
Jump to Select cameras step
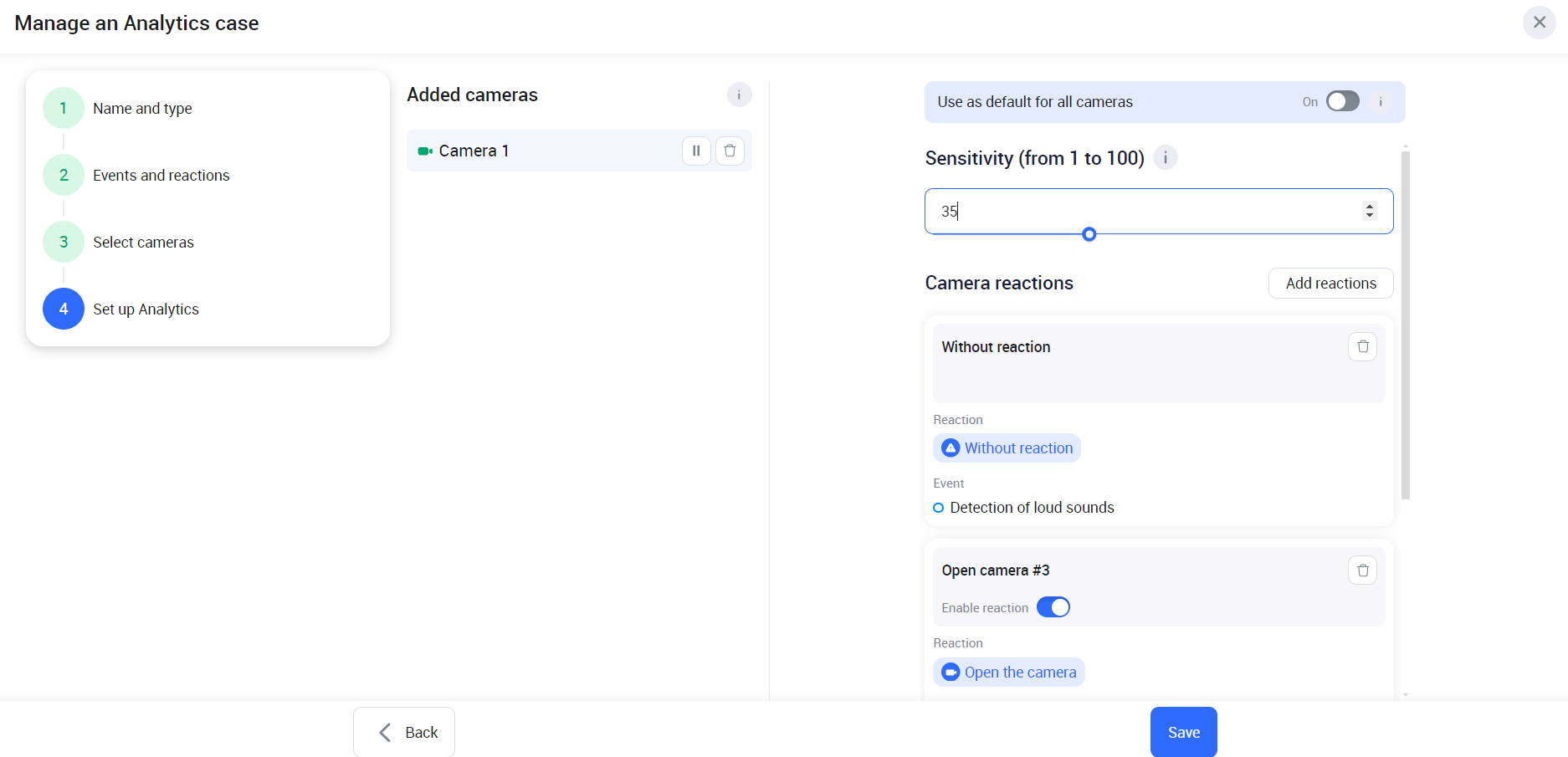(x=143, y=243)
